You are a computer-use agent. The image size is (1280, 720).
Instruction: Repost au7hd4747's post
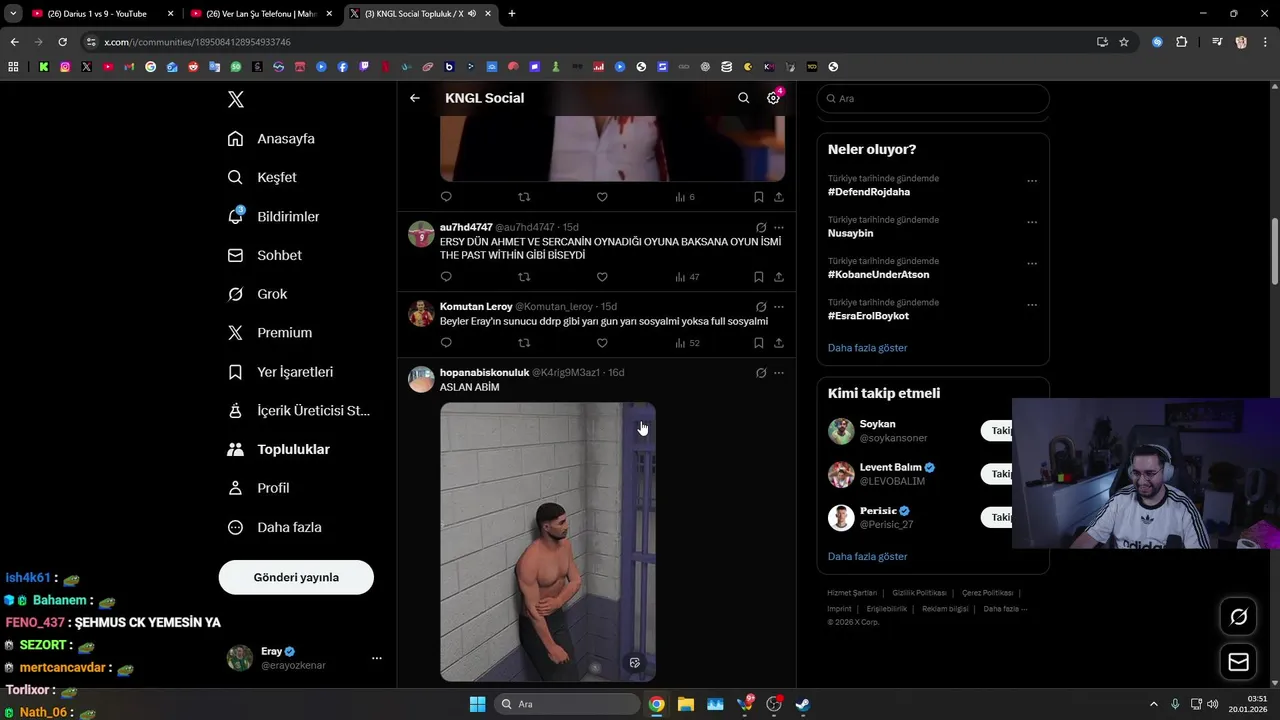524,277
